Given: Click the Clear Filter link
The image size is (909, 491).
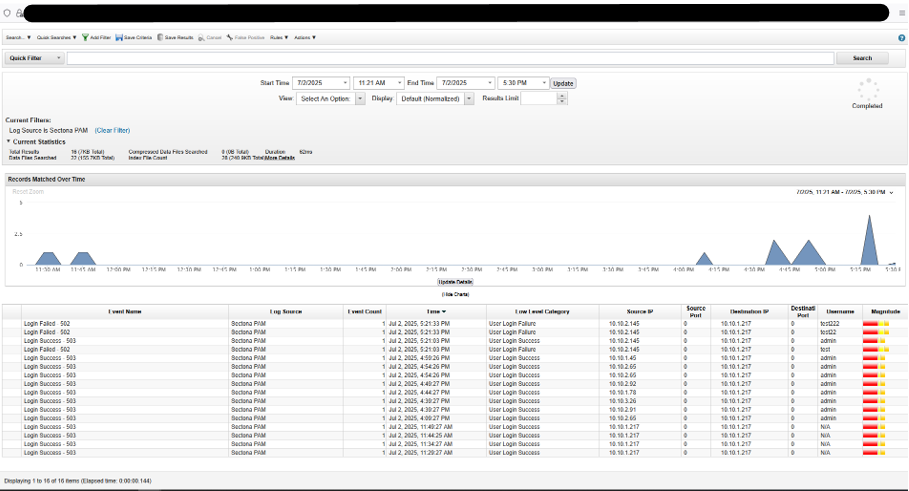Looking at the screenshot, I should (112, 130).
